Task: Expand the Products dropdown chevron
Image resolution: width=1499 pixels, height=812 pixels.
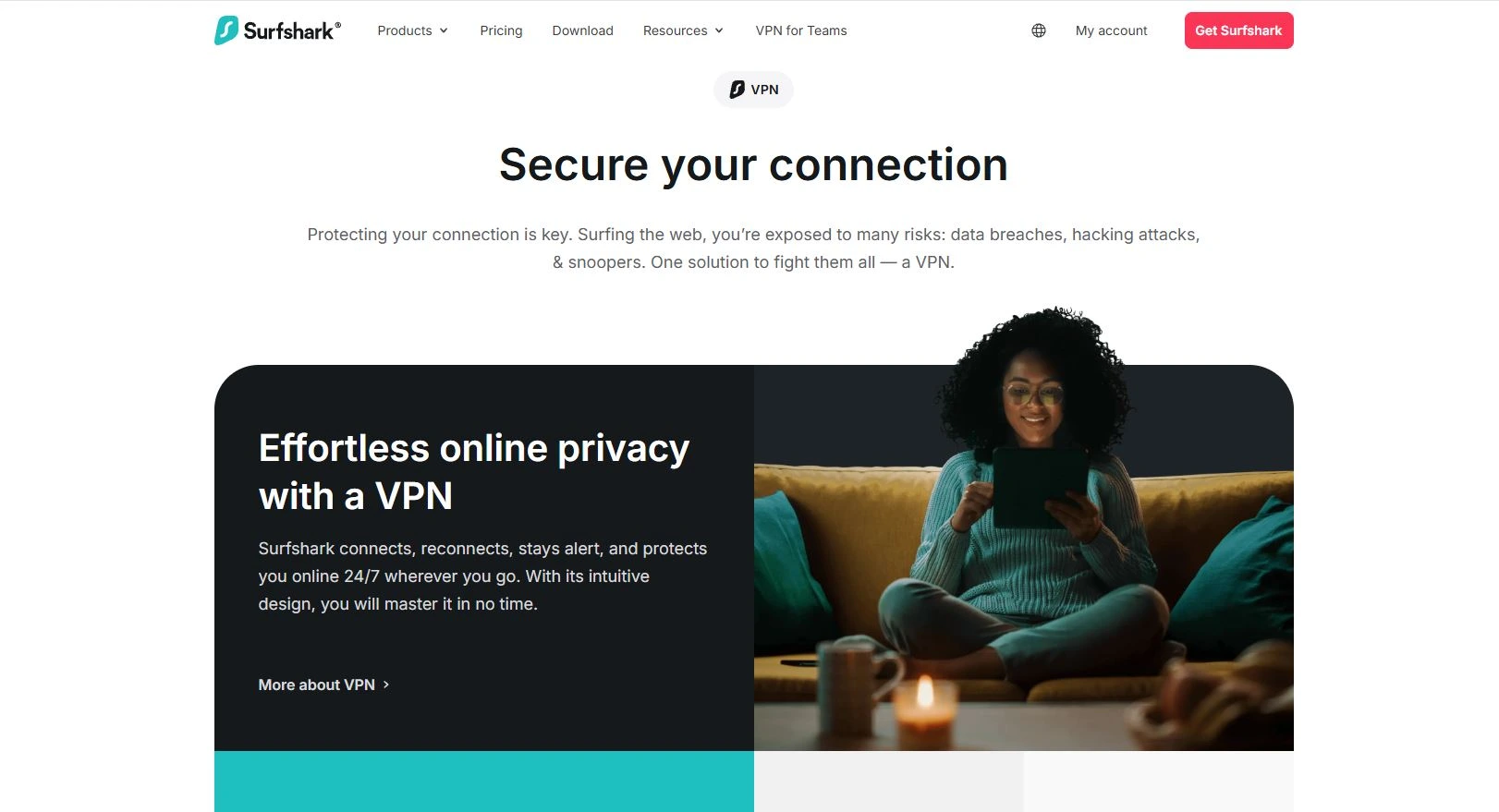Action: pos(444,30)
